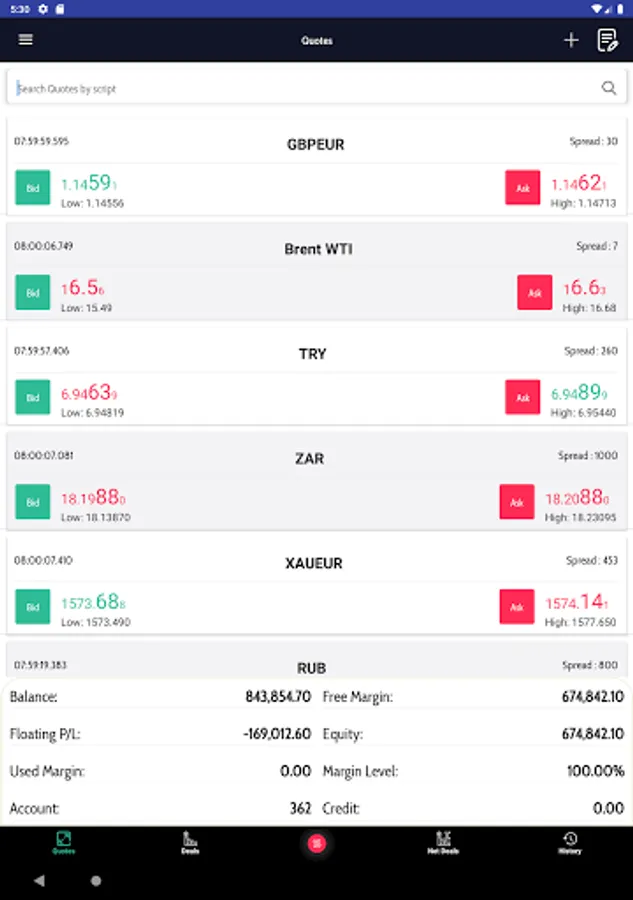The image size is (633, 900).
Task: Select the red Ask square for TRY
Action: click(x=522, y=397)
